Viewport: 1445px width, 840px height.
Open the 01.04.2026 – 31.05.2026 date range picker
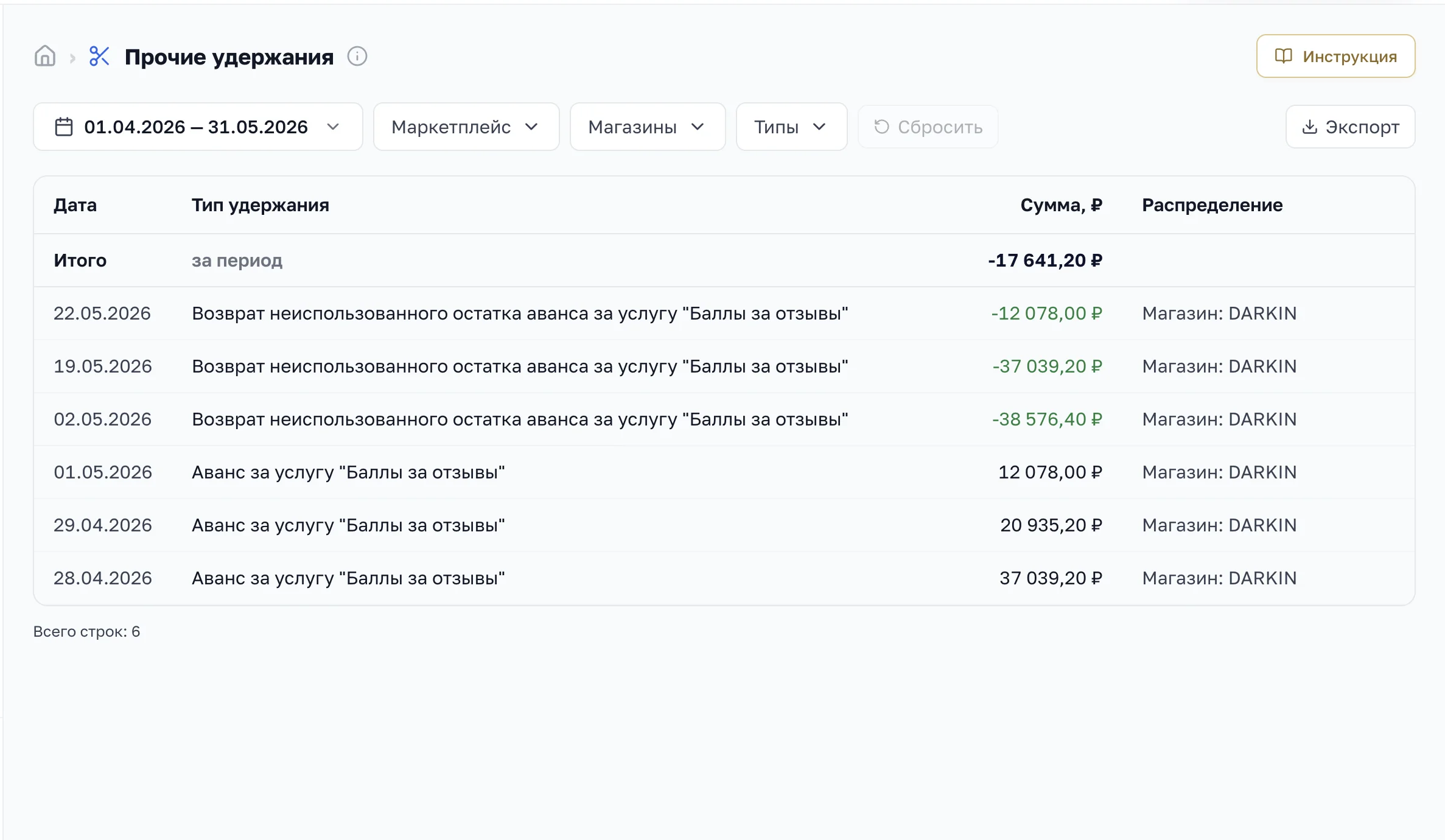tap(198, 127)
